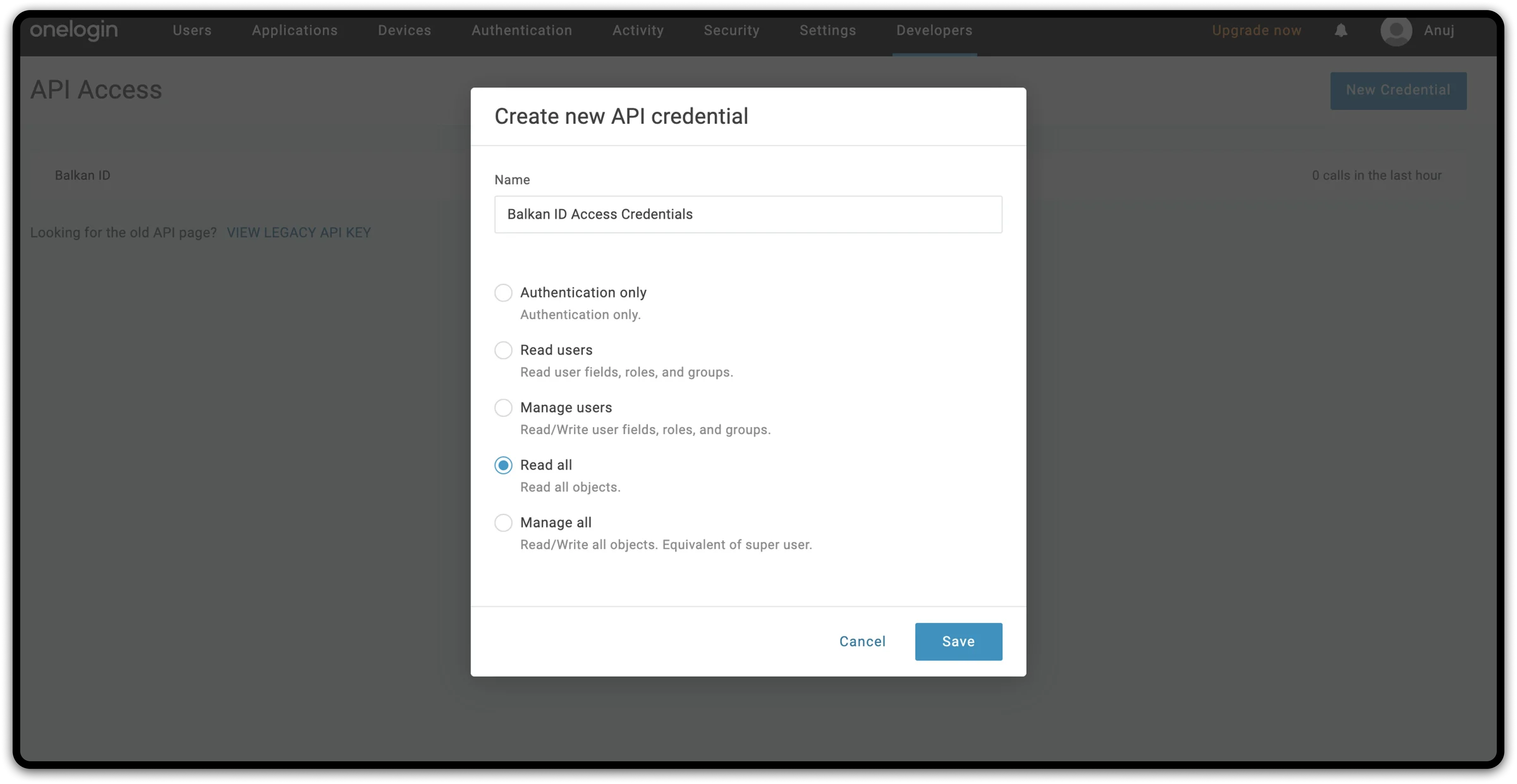Select the Read users radio option
This screenshot has width=1517, height=784.
503,350
